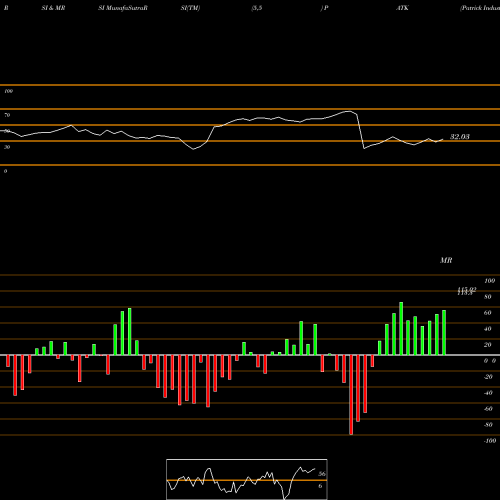
Task: Click the -100 label on MR axis
Action: (x=490, y=441)
